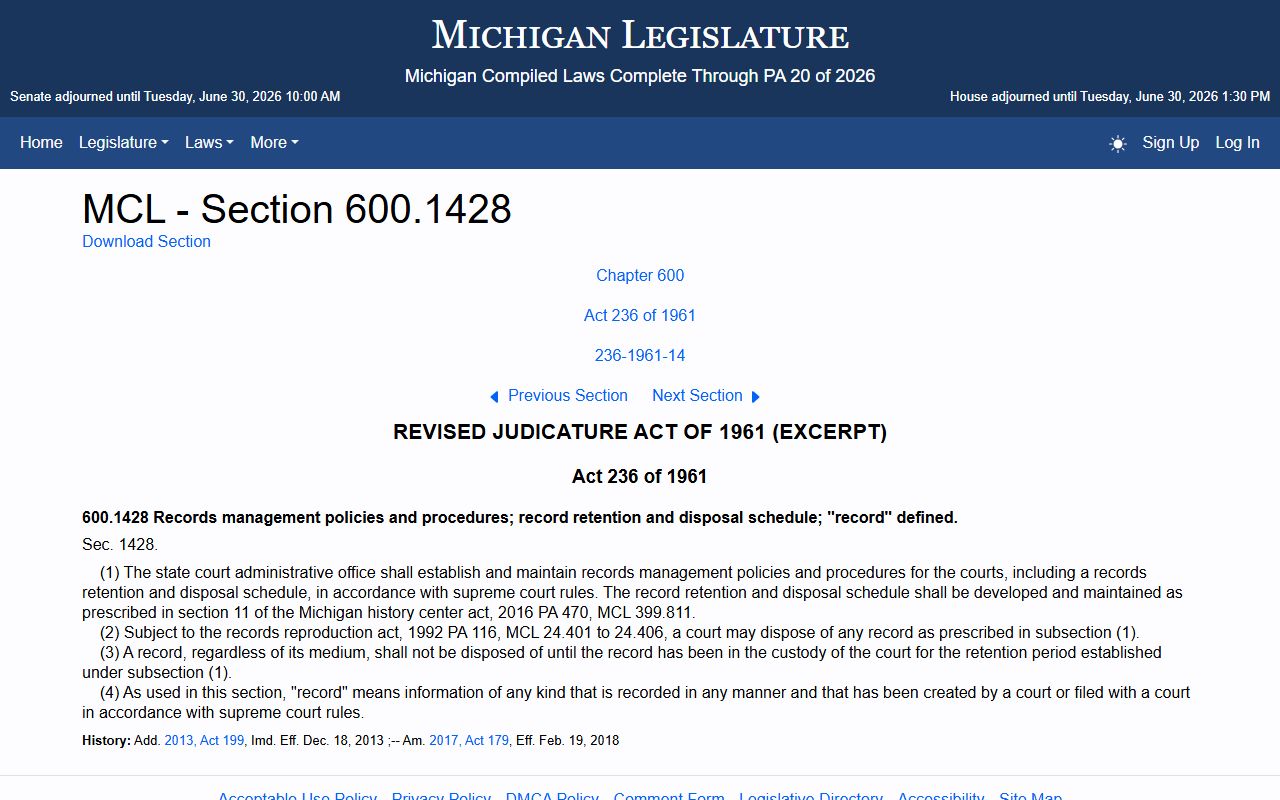Click the left arrow beside Previous Section

494,397
